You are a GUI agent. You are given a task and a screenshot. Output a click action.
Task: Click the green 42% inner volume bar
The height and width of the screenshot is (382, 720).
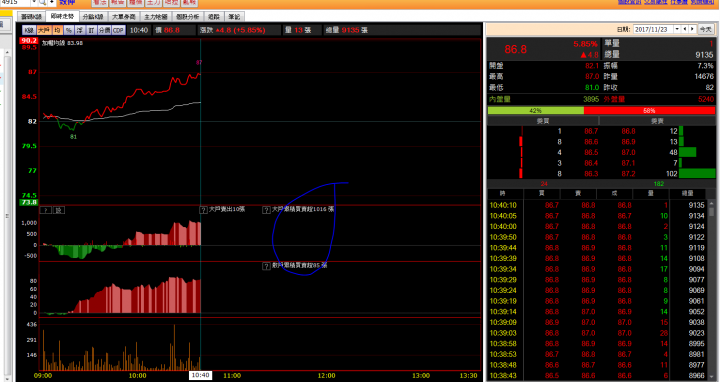535,111
